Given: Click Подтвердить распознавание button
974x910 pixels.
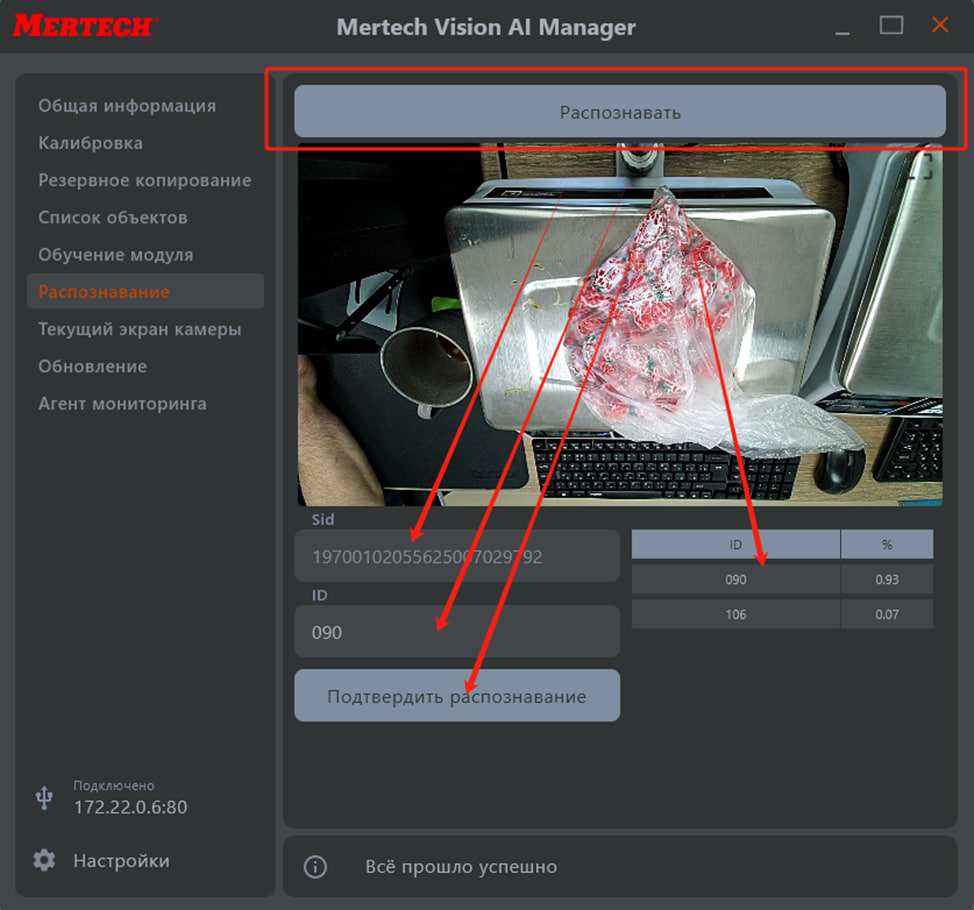Looking at the screenshot, I should pyautogui.click(x=456, y=696).
